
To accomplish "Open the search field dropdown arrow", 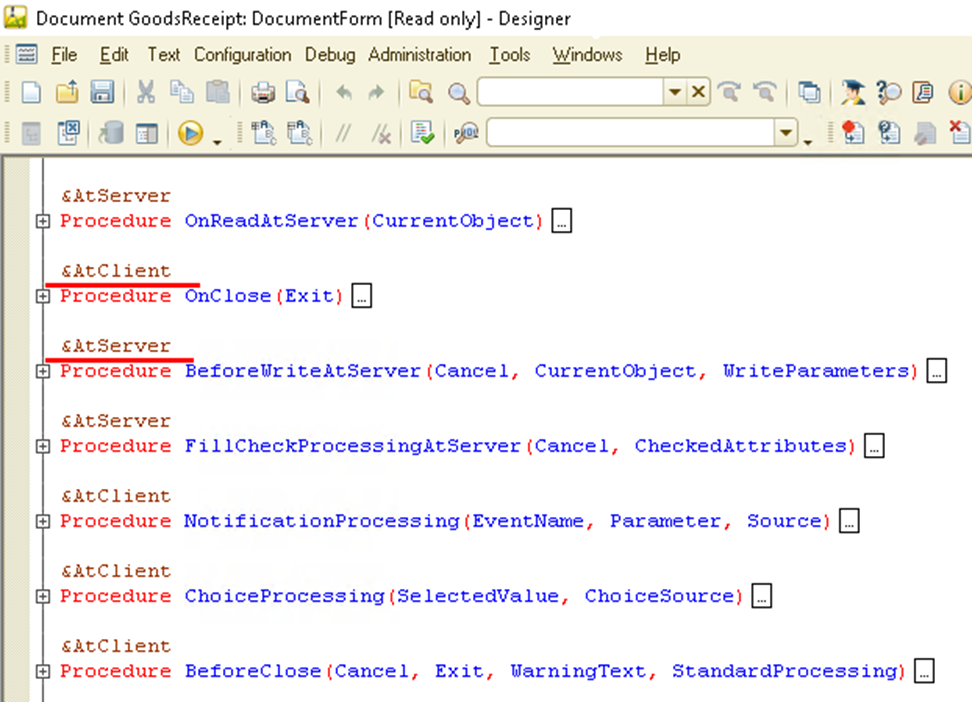I will pyautogui.click(x=675, y=93).
